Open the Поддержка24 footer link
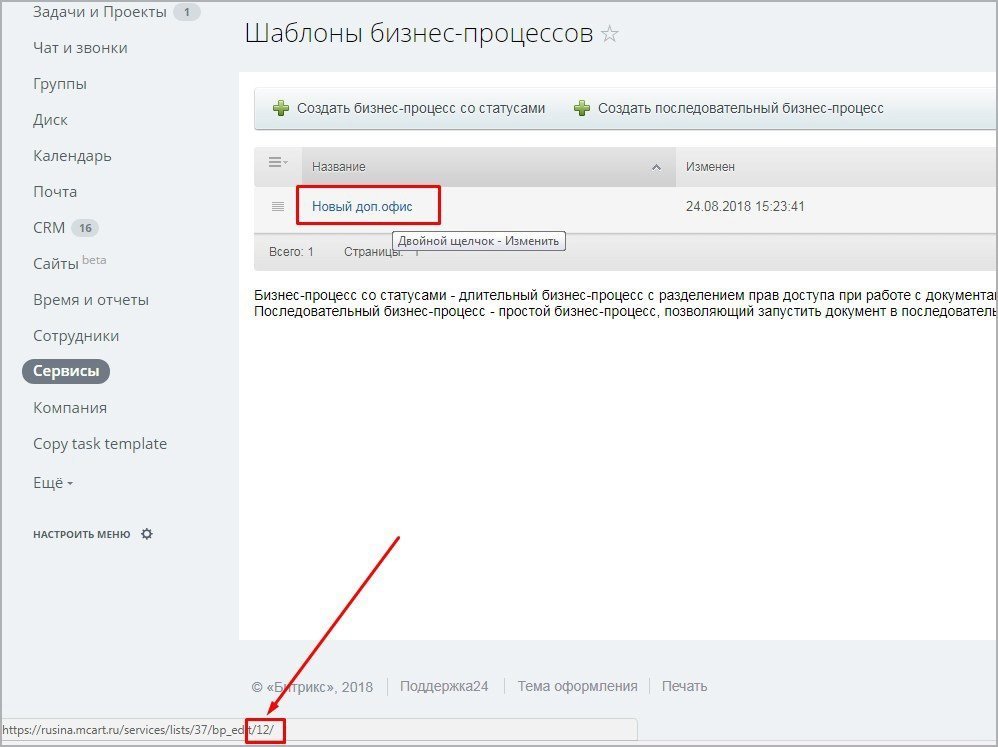Screen dimensions: 998x747 444,686
